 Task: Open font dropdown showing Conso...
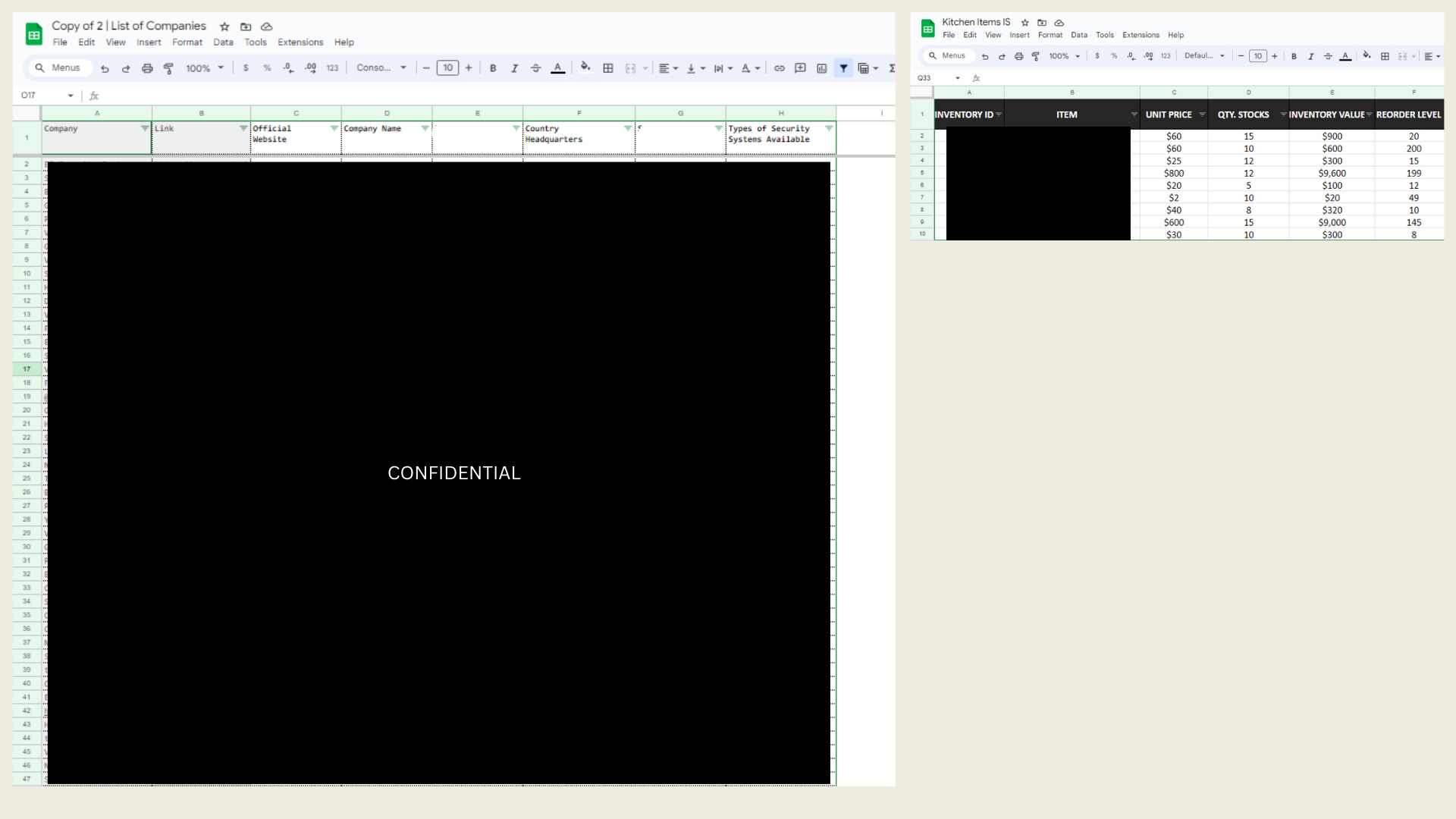(x=381, y=68)
